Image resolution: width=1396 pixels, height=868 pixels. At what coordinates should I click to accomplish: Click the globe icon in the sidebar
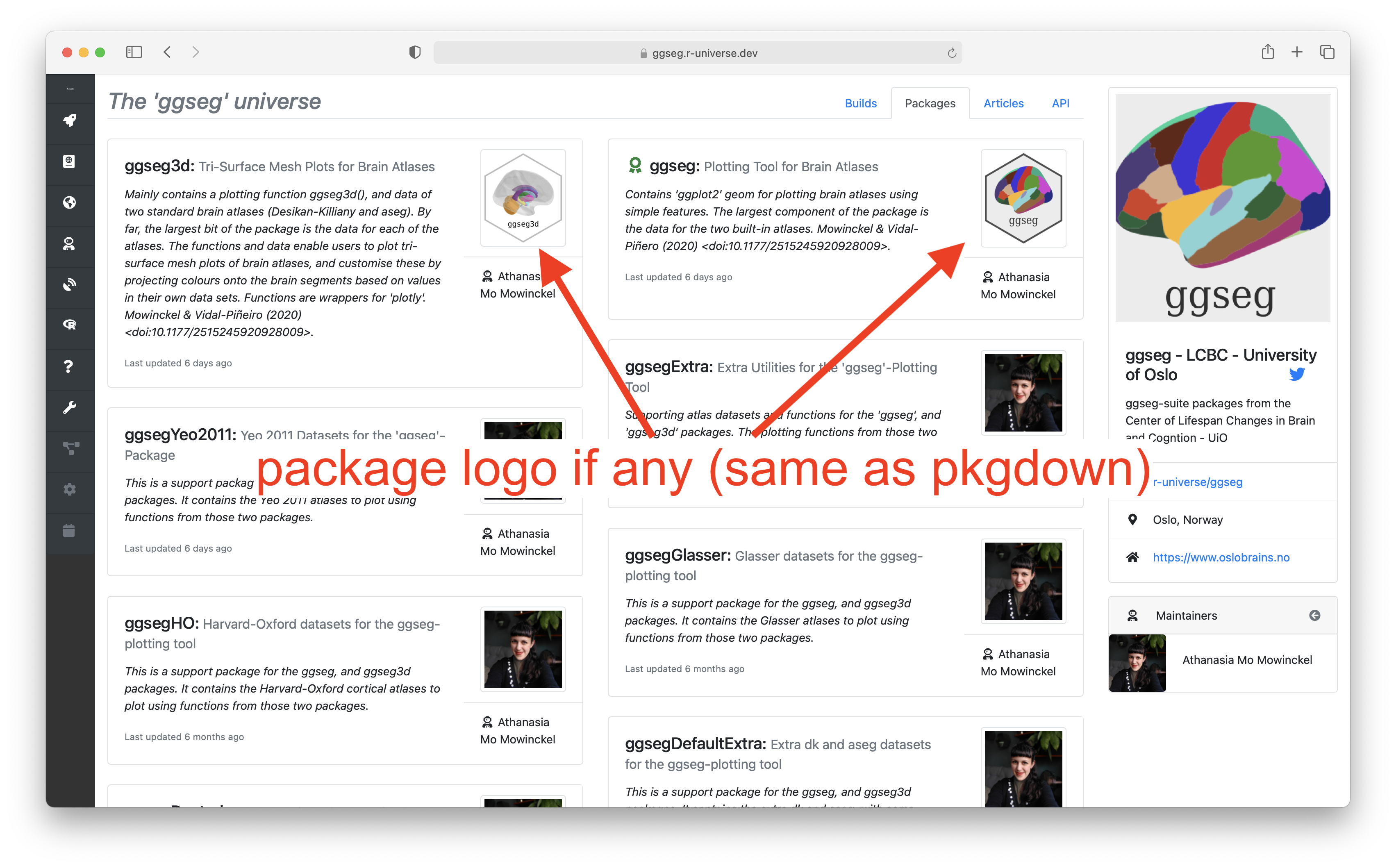tap(69, 202)
